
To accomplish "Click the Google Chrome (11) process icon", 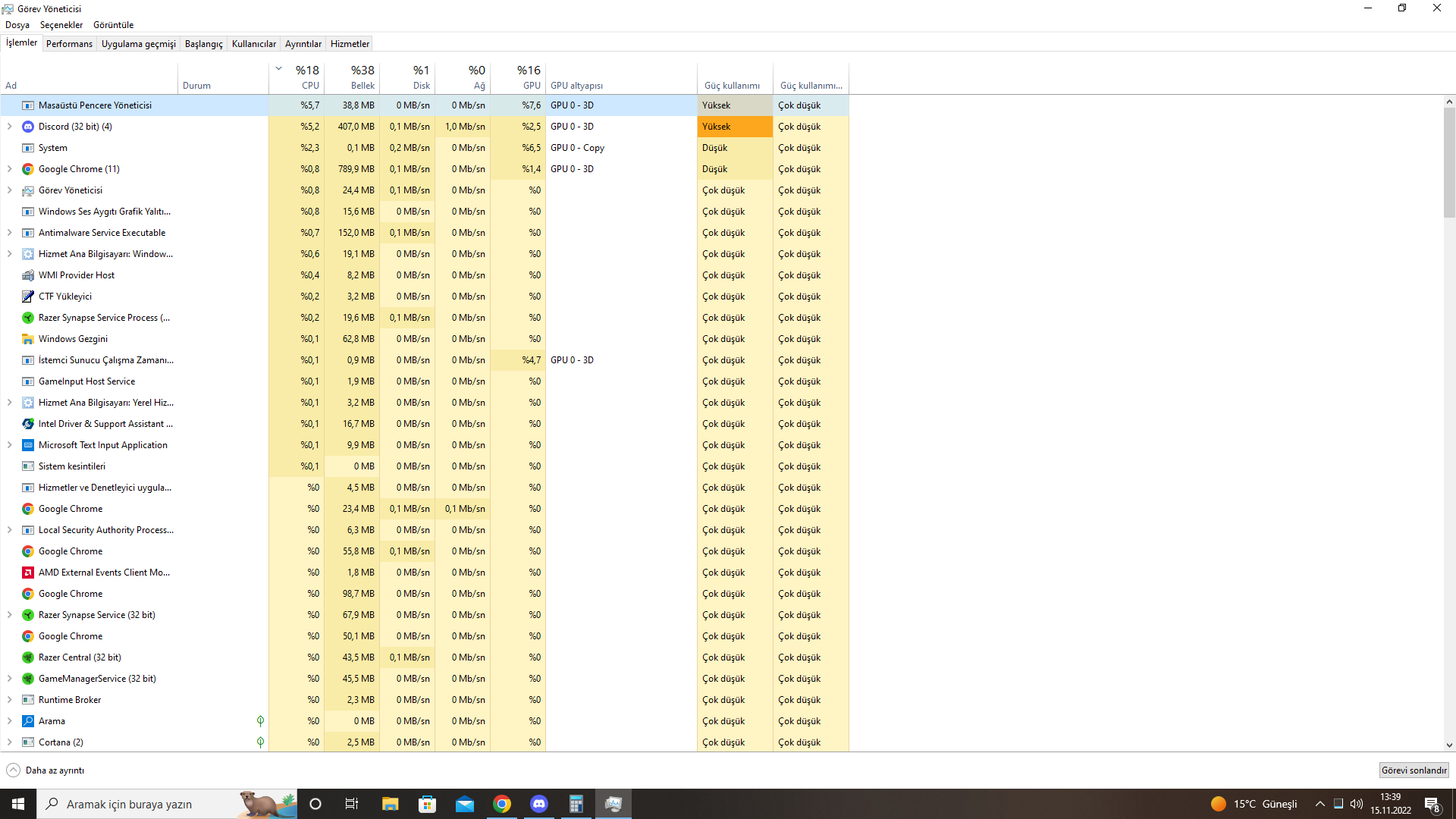I will [28, 169].
